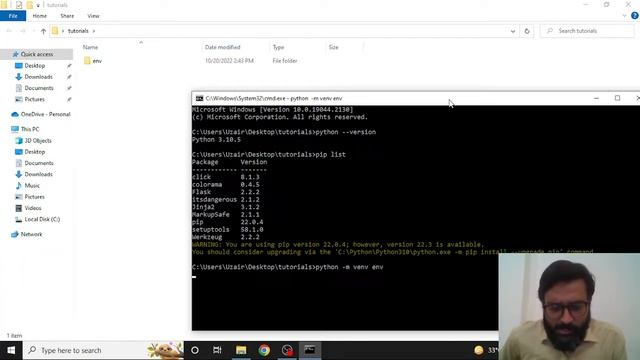
Task: Open Cortana circle on taskbar
Action: (195, 350)
